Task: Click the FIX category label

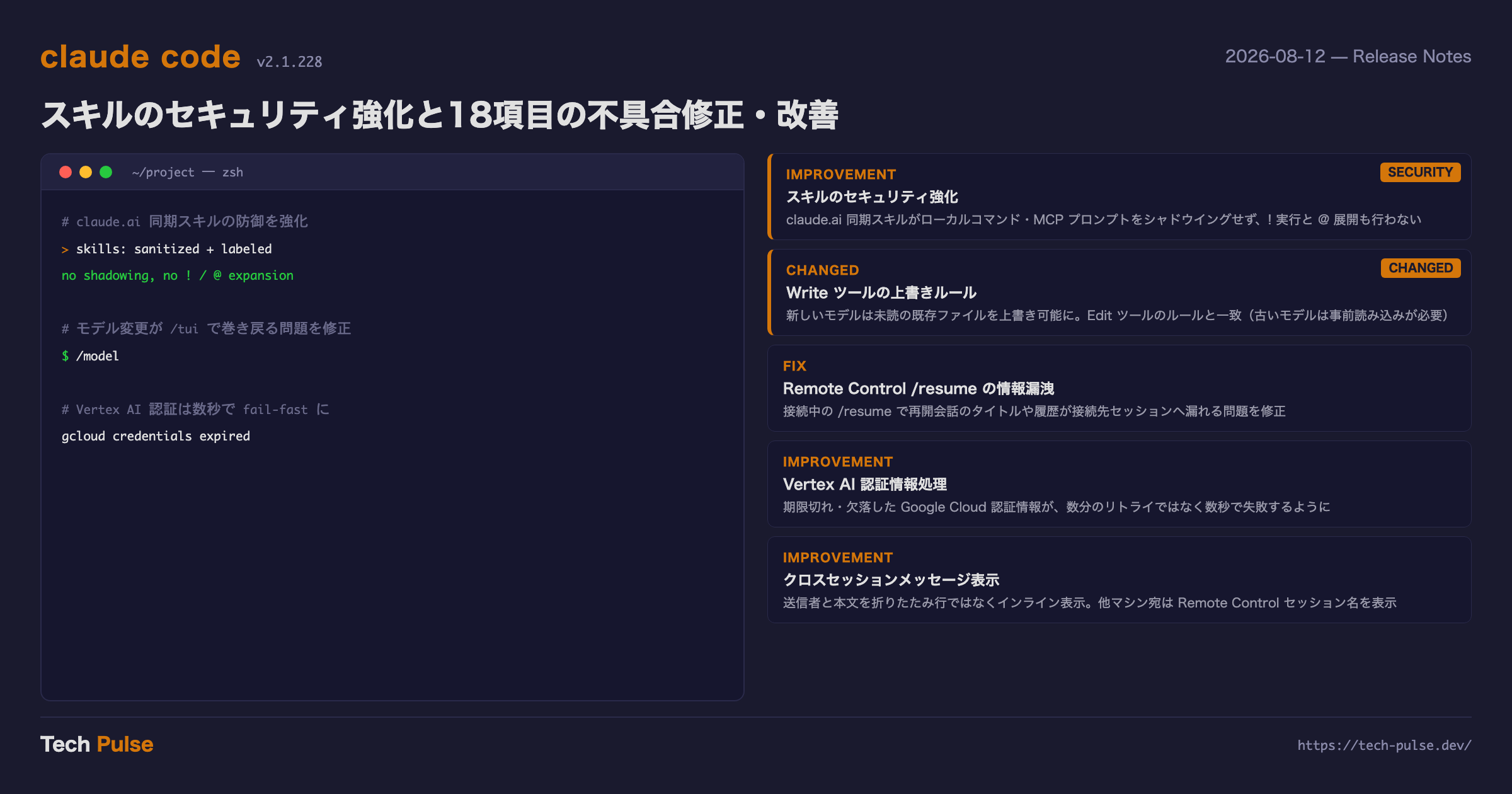Action: (794, 366)
